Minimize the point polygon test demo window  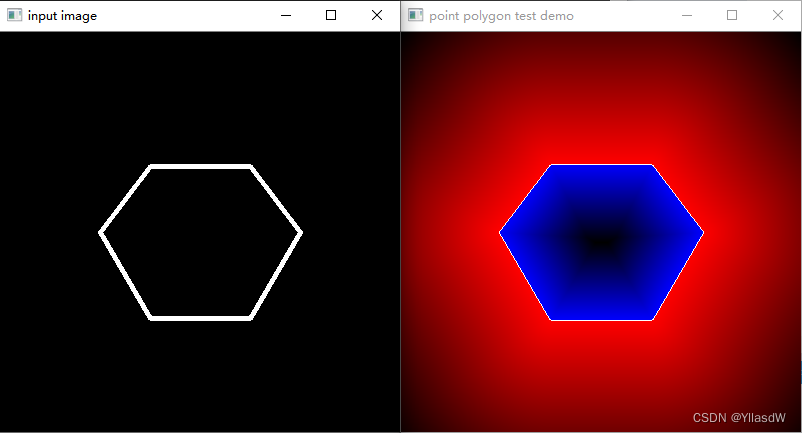[x=687, y=15]
